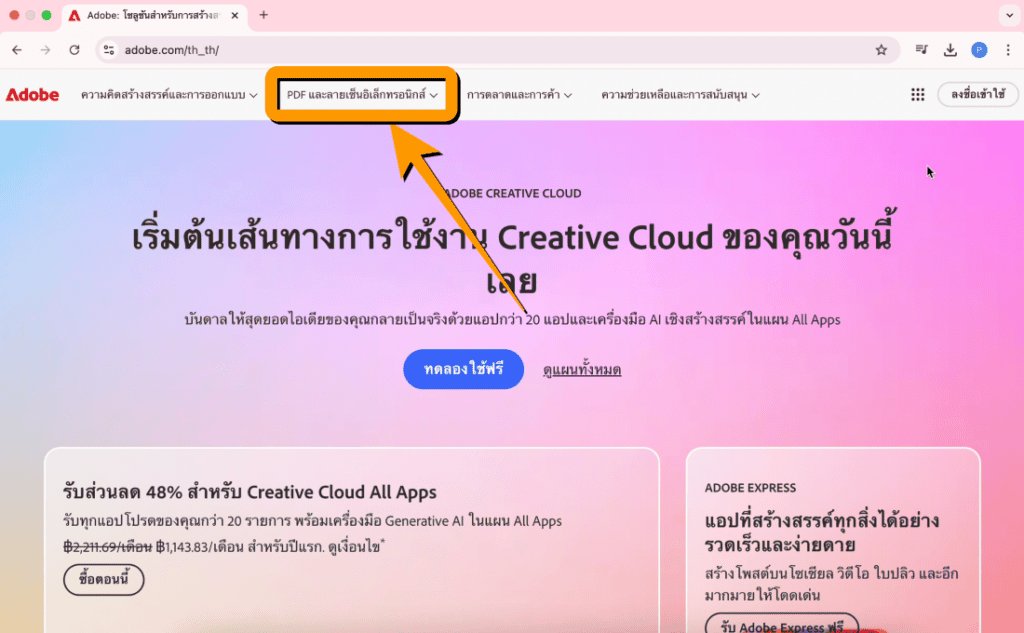Screen dimensions: 1024x633
Task: Go back using the back arrow
Action: pos(16,49)
